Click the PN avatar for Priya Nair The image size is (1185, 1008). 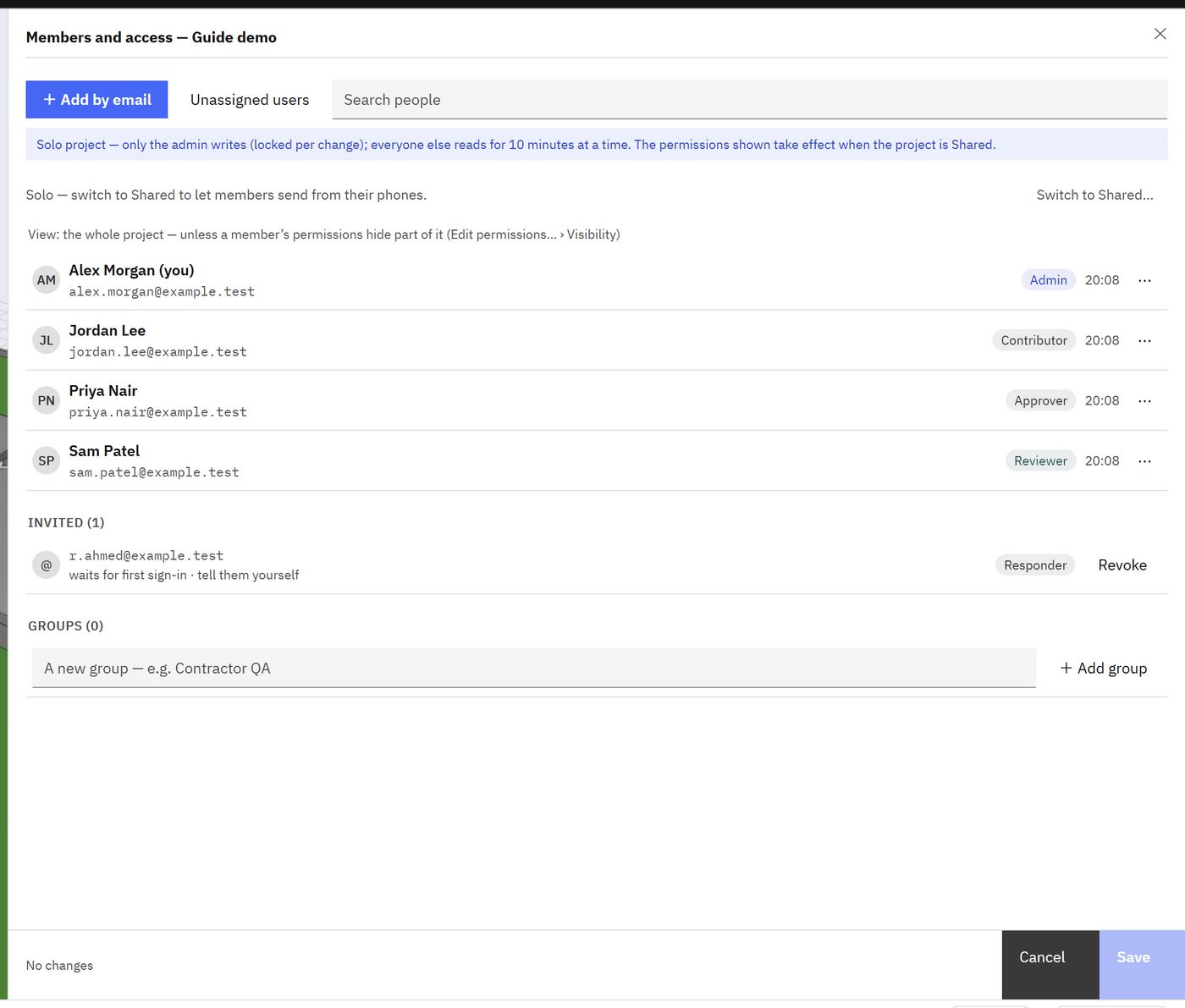coord(46,400)
